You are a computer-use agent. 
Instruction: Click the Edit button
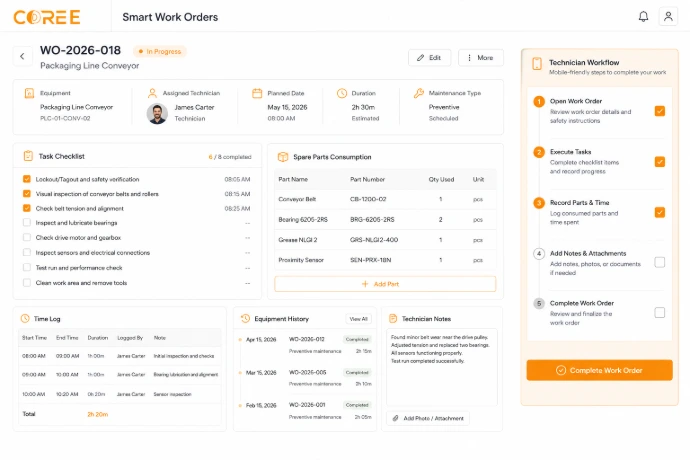[429, 58]
